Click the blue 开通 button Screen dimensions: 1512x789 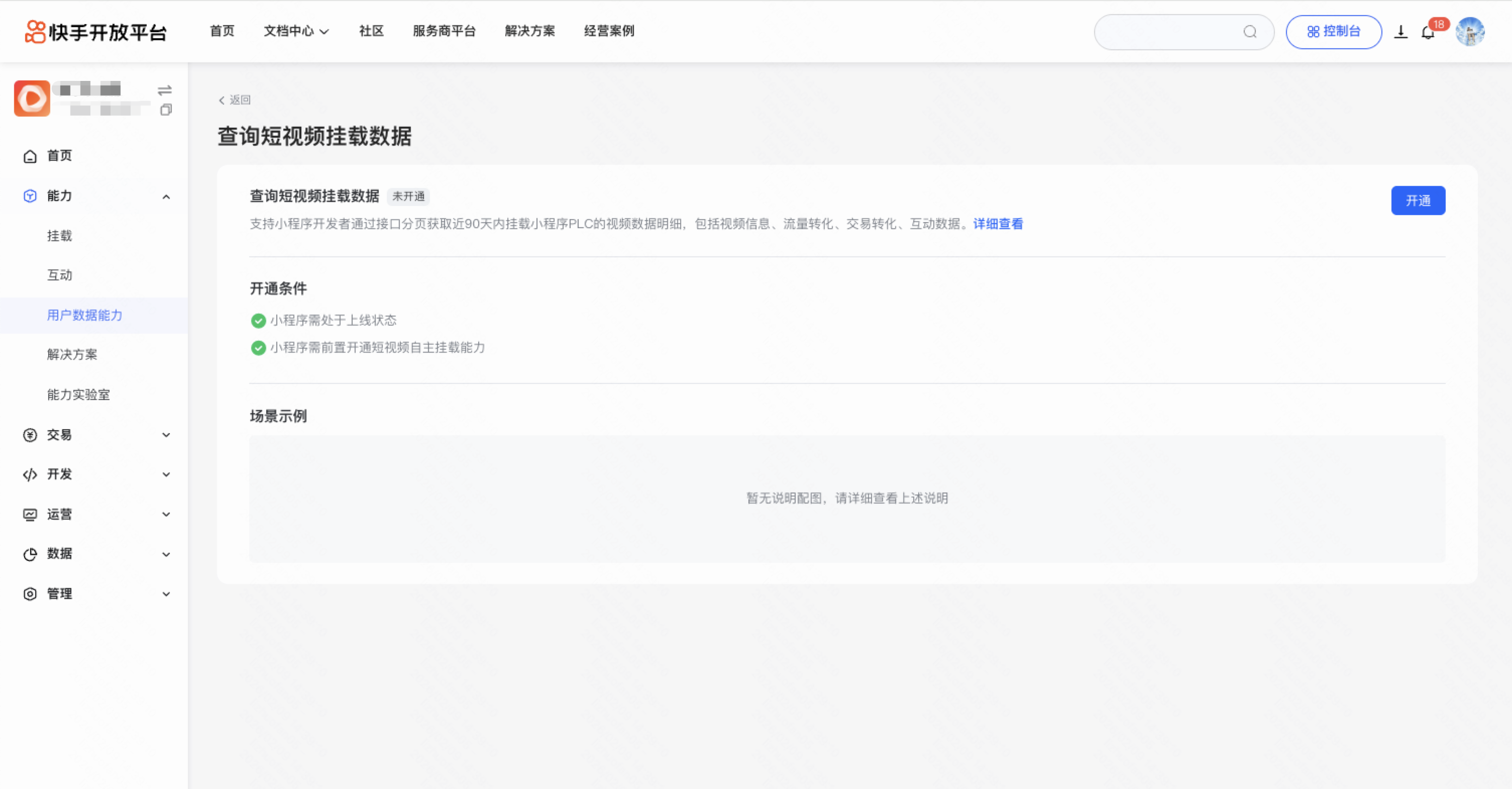(1418, 201)
